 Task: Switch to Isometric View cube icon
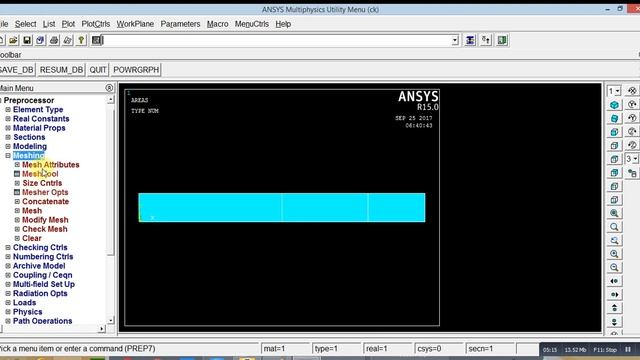[x=614, y=105]
